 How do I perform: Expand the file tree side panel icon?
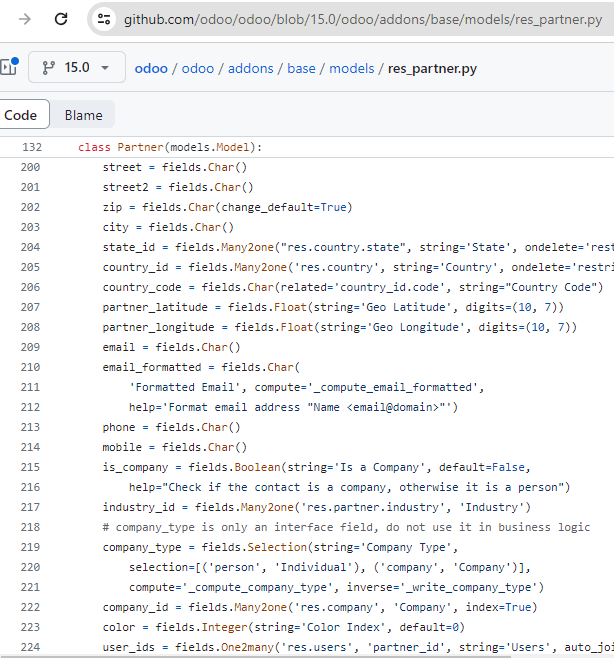9,66
